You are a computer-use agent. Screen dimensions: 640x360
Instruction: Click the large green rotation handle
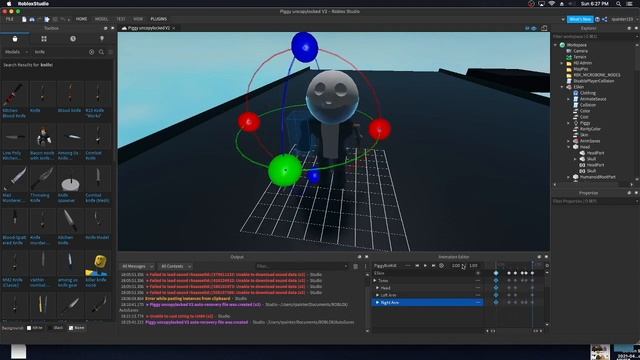tap(285, 170)
